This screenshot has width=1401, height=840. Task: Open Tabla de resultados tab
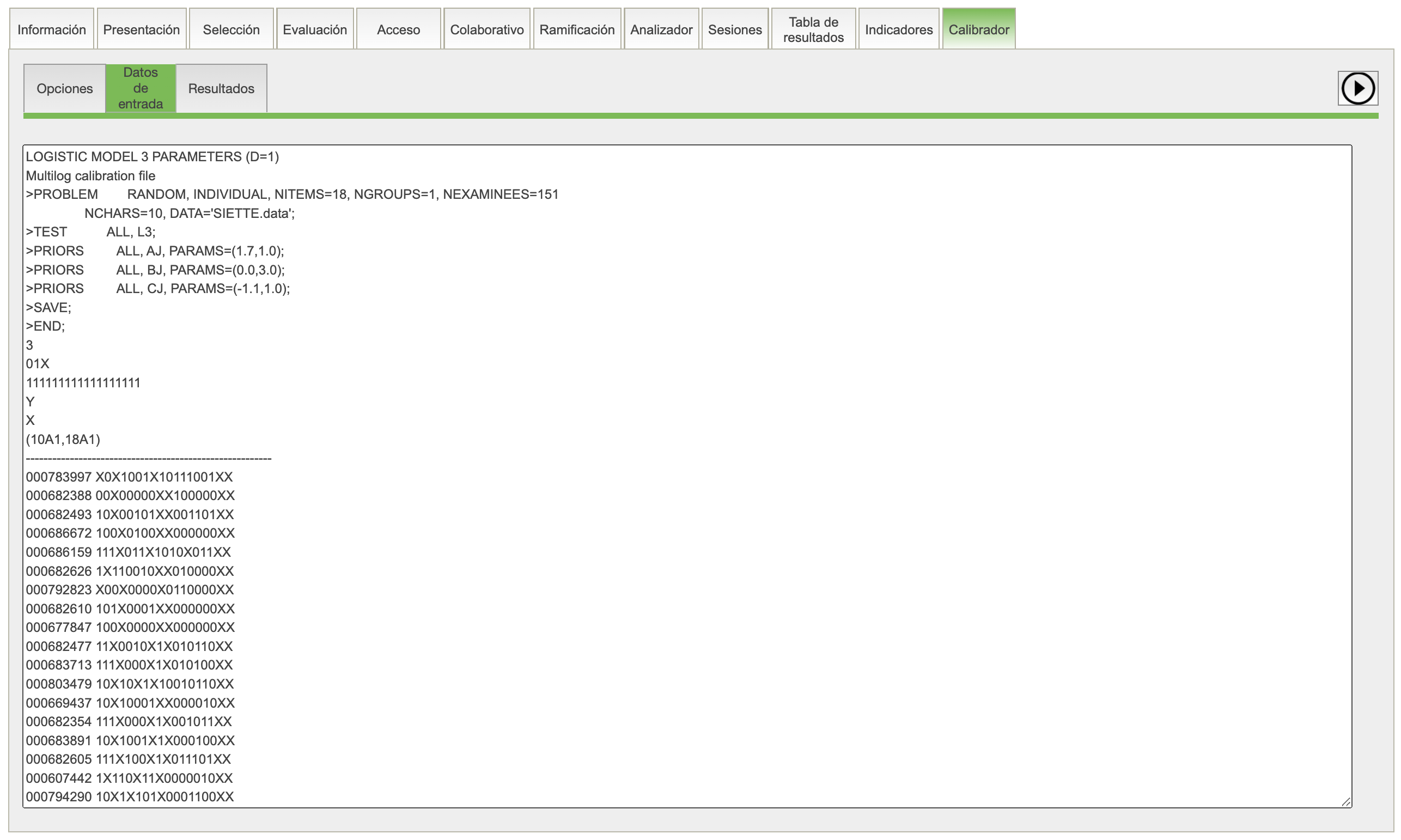813,29
